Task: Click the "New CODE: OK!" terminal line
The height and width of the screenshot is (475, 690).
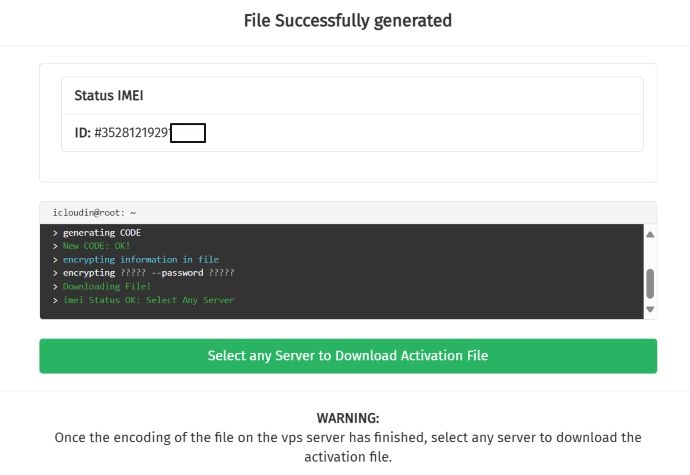Action: pyautogui.click(x=96, y=246)
